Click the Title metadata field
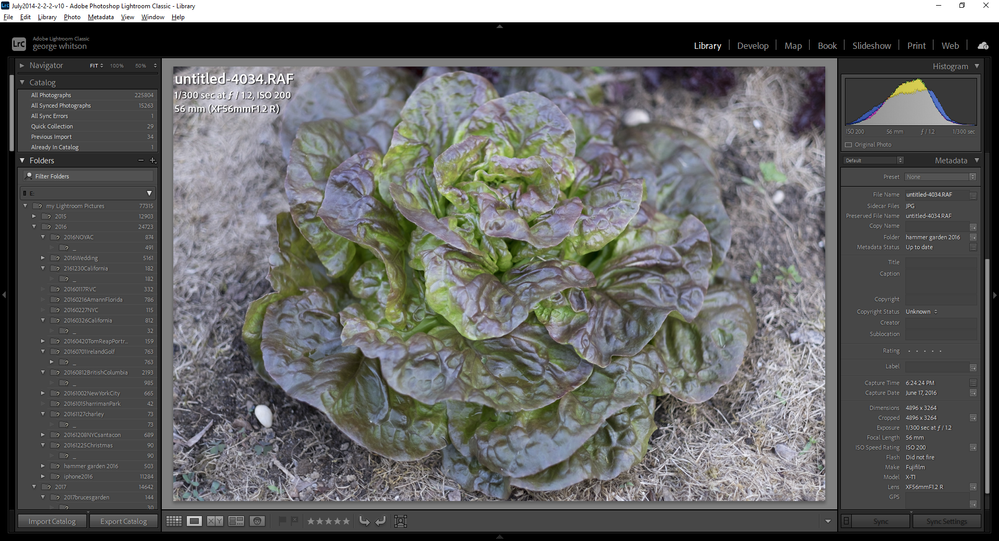 941,262
